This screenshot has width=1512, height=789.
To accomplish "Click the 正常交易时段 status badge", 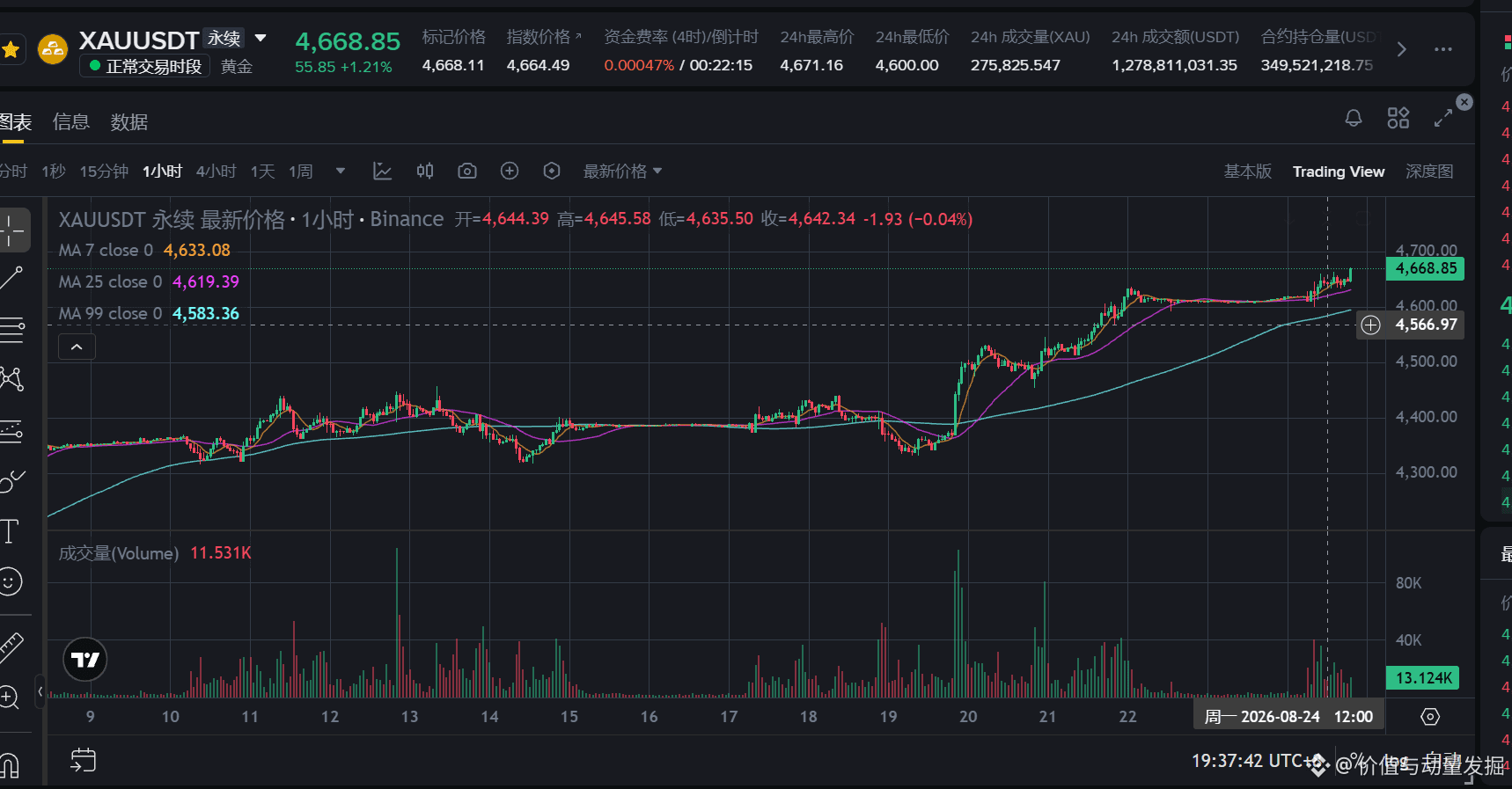I will [145, 66].
